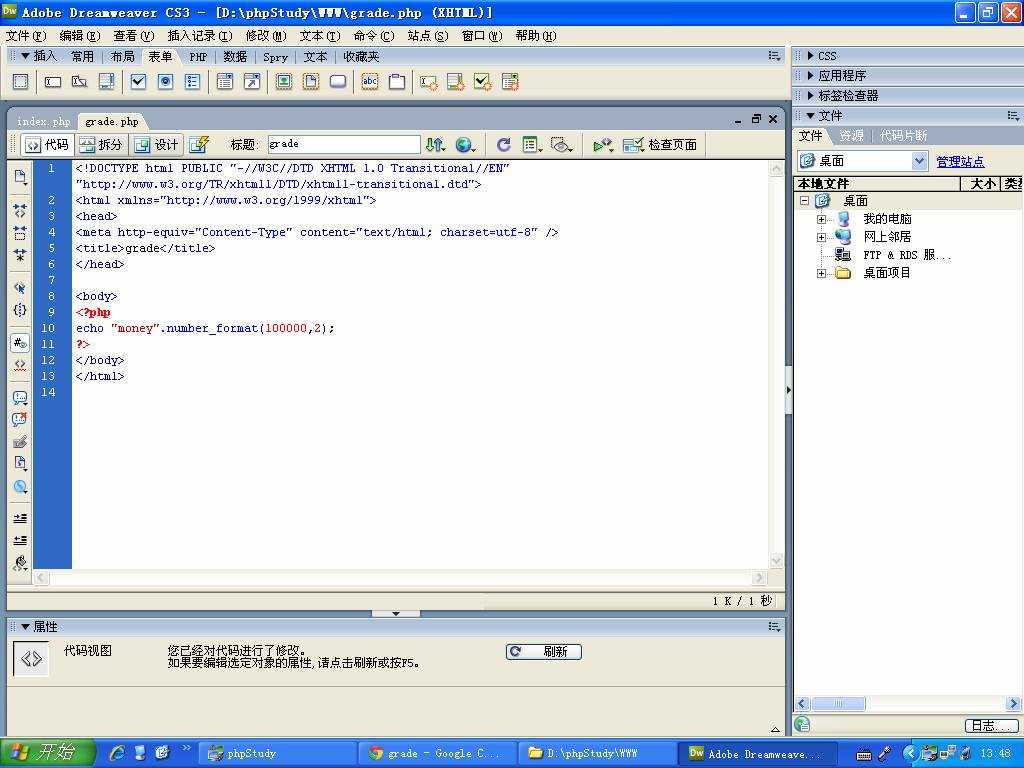Image resolution: width=1024 pixels, height=768 pixels.
Task: Insert a form button element
Action: point(338,82)
